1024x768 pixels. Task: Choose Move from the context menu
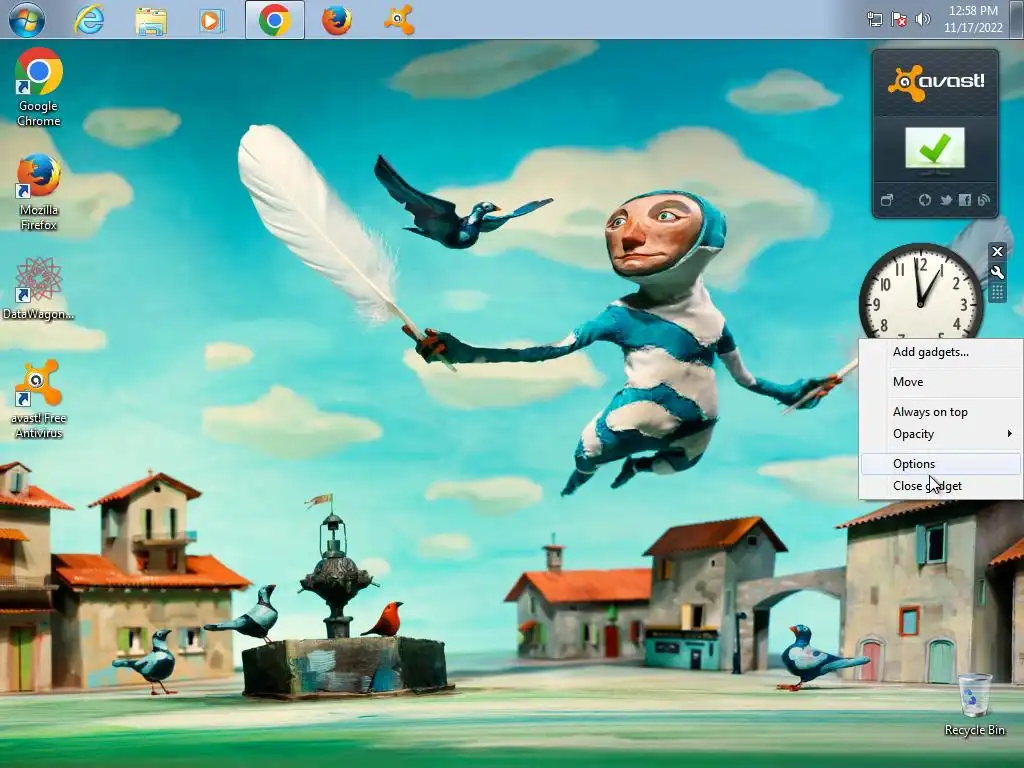[x=940, y=382]
